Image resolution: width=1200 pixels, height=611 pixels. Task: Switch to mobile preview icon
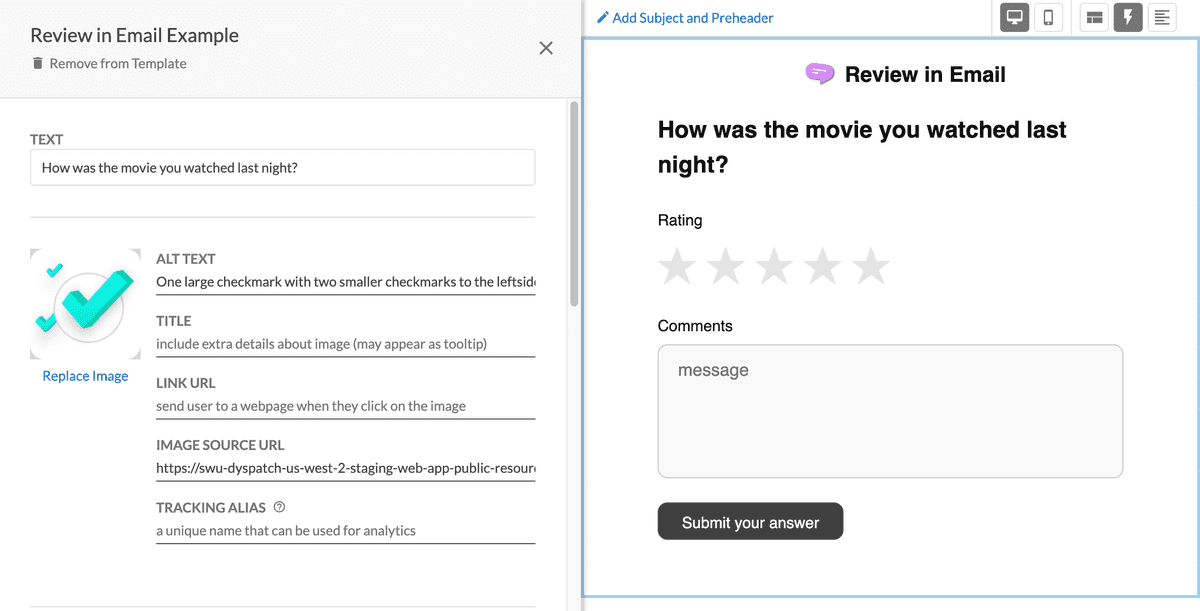[1048, 17]
